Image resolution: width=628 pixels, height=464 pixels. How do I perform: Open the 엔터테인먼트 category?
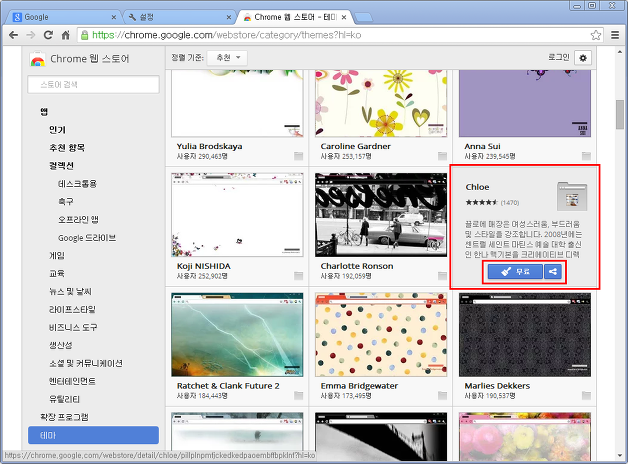coord(72,381)
